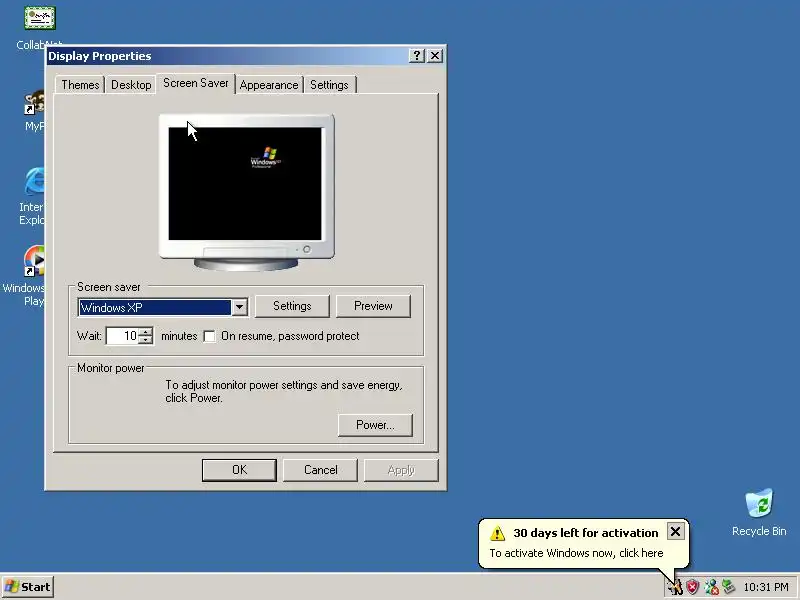Viewport: 800px width, 600px height.
Task: Switch to the Desktop tab
Action: pos(131,85)
